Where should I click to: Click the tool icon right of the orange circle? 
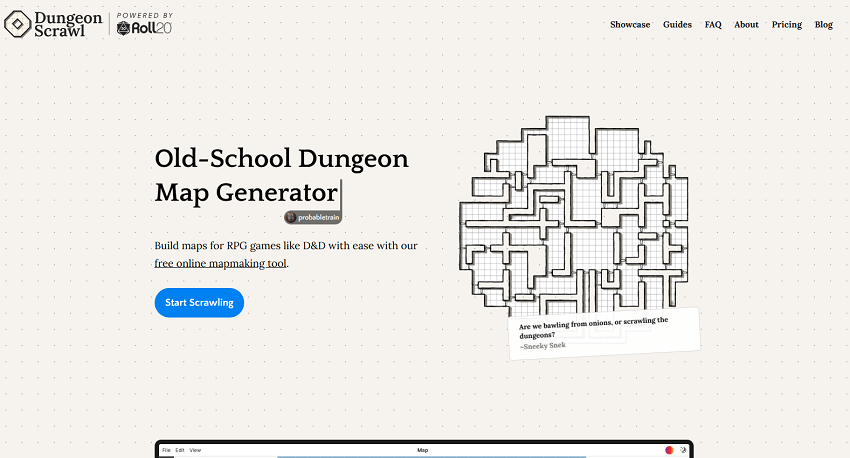click(683, 451)
